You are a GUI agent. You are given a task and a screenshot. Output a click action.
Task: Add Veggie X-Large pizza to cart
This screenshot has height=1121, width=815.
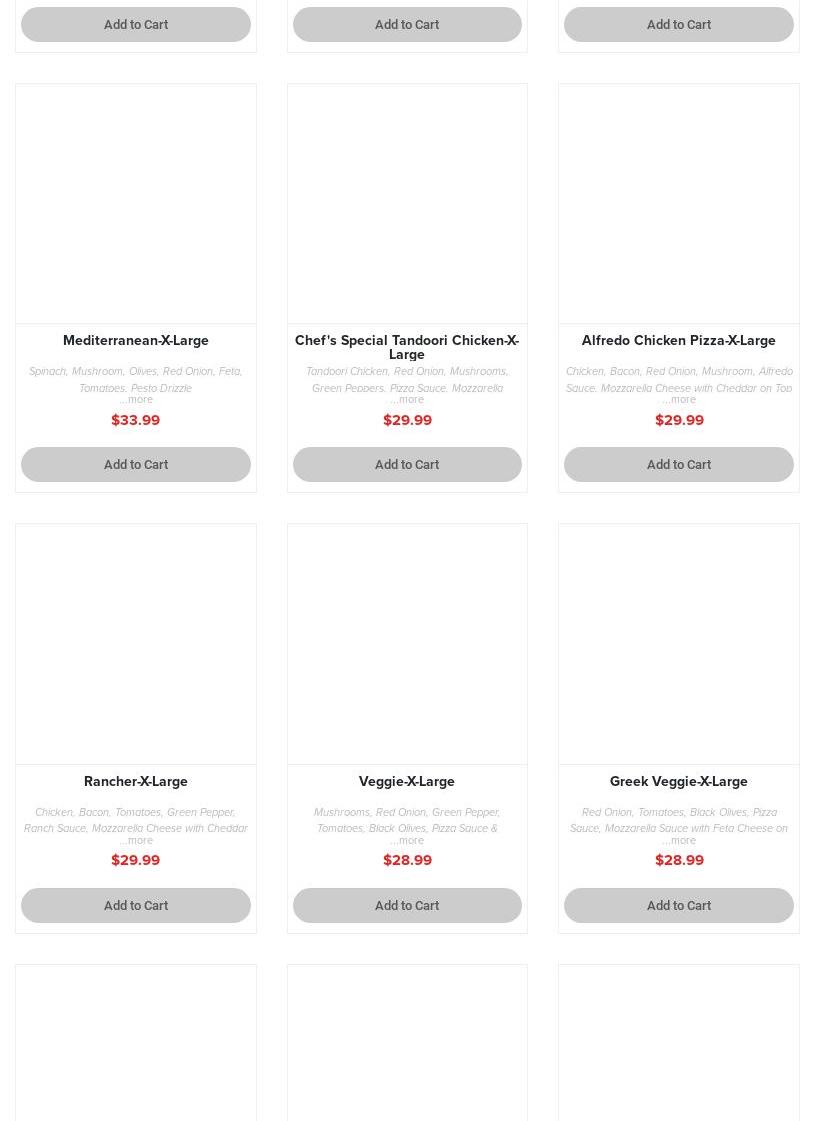406,905
